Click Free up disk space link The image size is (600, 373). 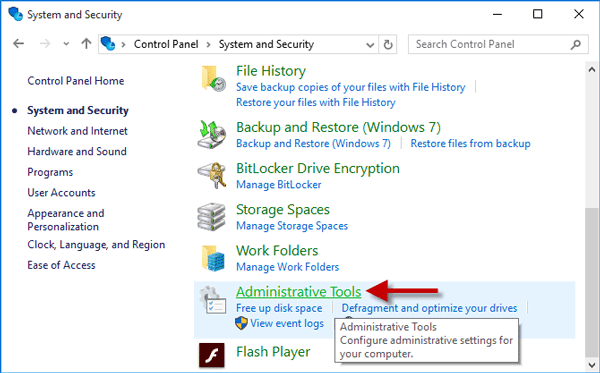[279, 308]
